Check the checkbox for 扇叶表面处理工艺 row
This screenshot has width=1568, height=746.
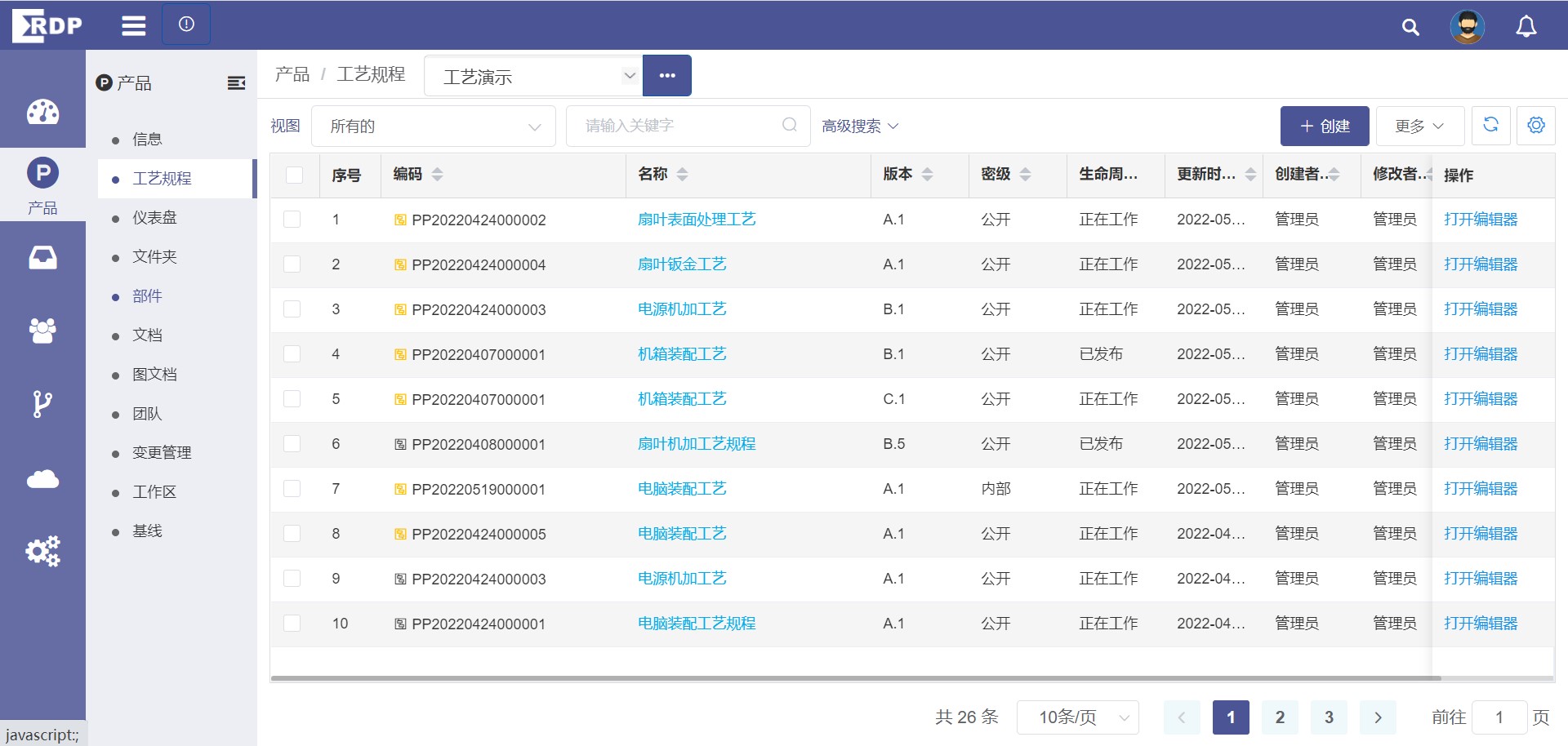[x=292, y=219]
